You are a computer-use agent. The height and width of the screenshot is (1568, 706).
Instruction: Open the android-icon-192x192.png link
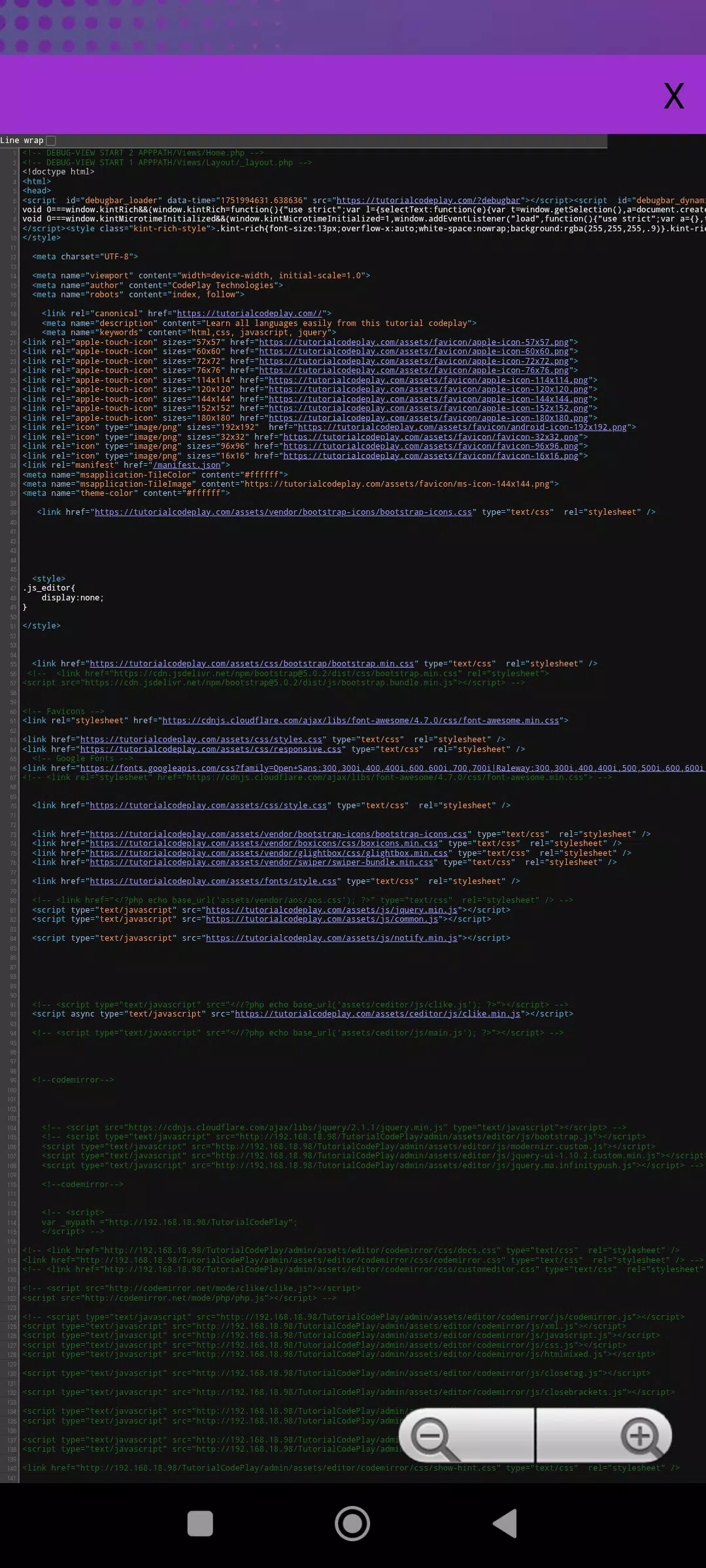(x=462, y=427)
